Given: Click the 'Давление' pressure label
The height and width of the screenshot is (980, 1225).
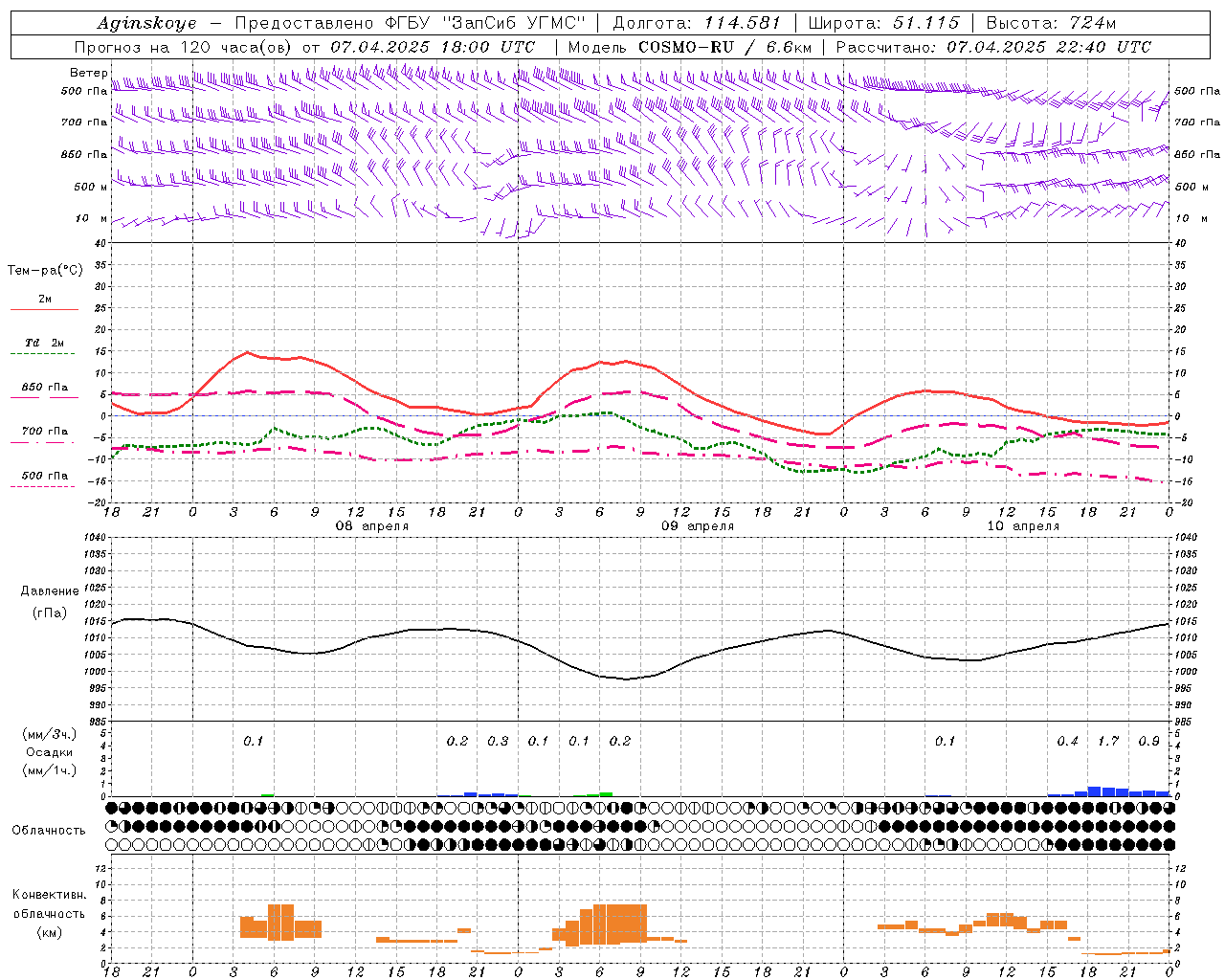Looking at the screenshot, I should [50, 591].
